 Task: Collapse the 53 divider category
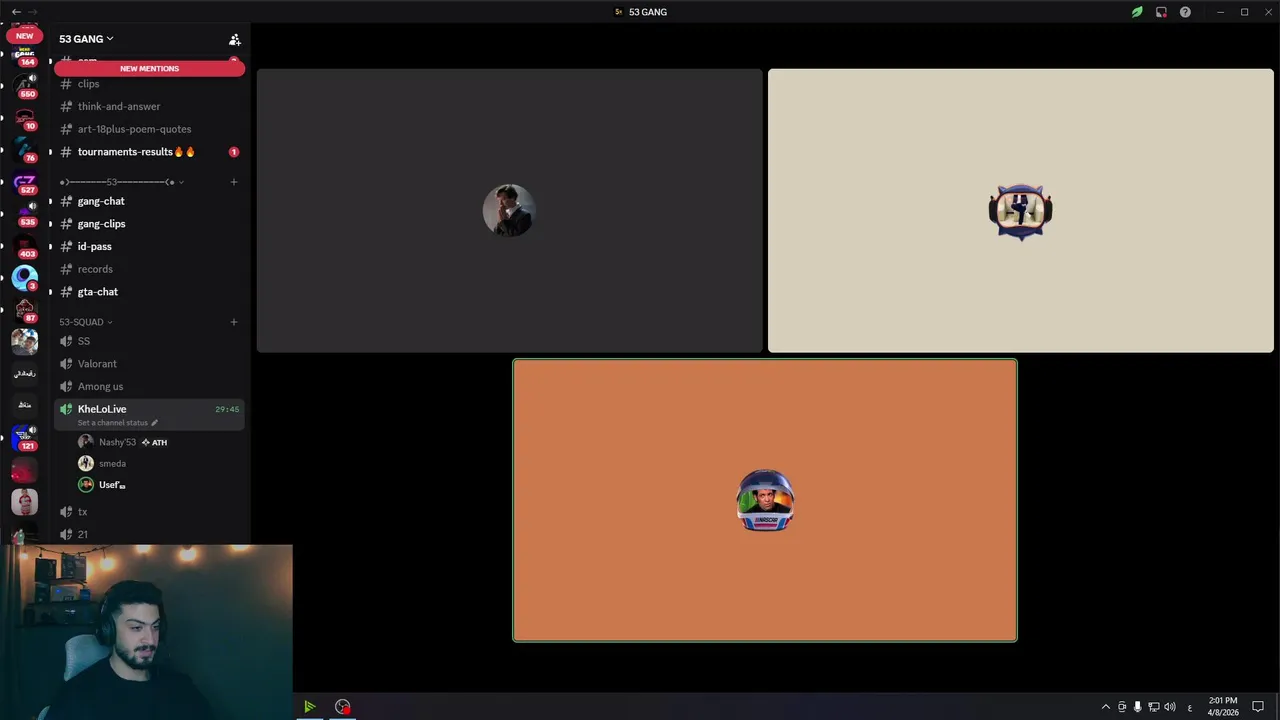click(121, 182)
